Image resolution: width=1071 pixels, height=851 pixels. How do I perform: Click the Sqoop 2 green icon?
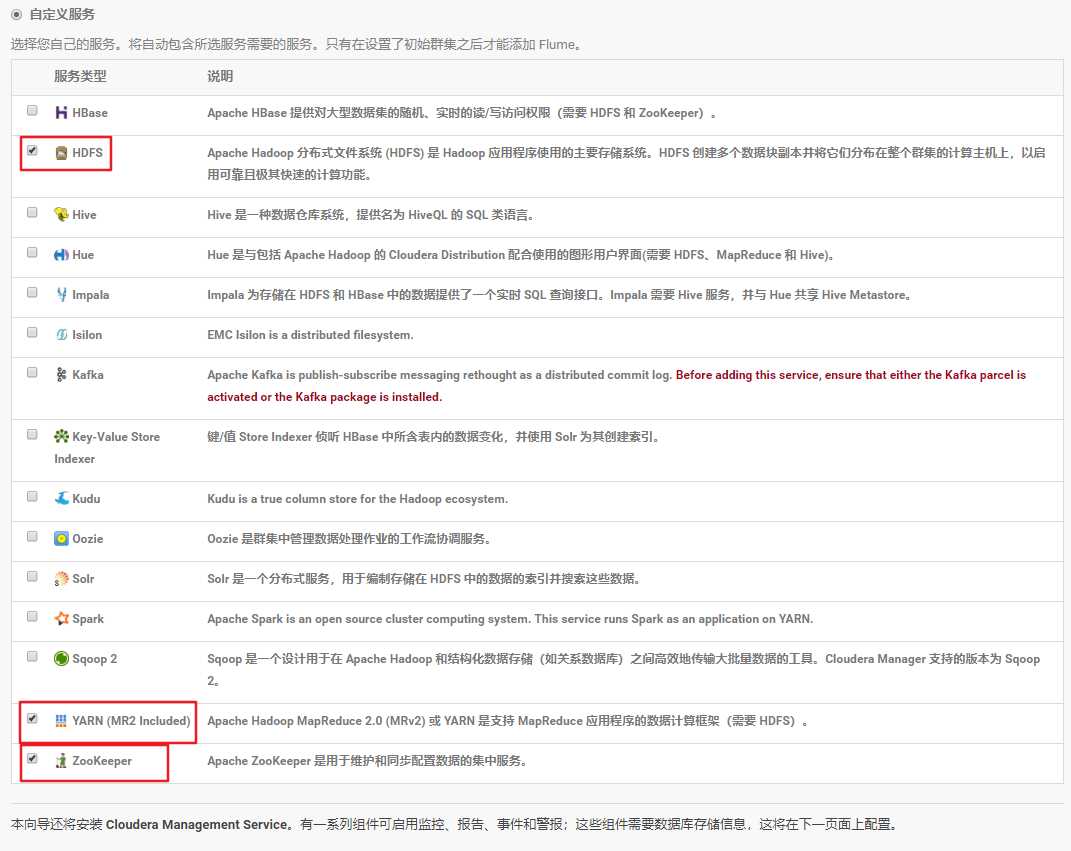61,658
